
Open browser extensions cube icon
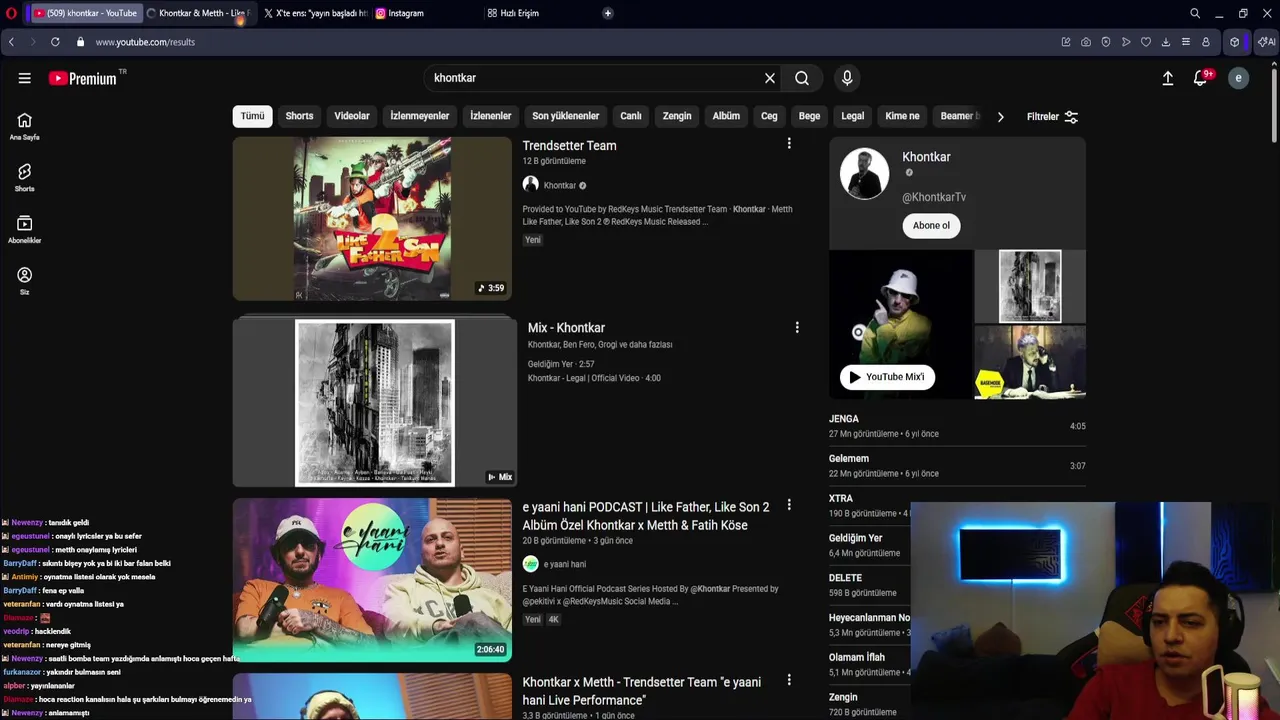click(x=1235, y=42)
